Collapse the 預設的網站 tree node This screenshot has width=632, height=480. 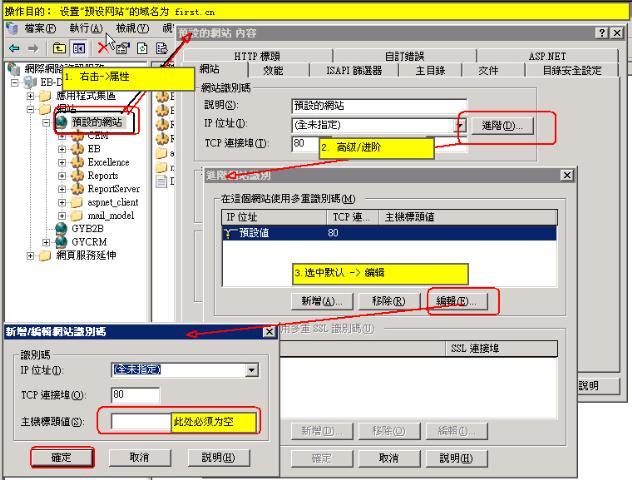pos(46,122)
